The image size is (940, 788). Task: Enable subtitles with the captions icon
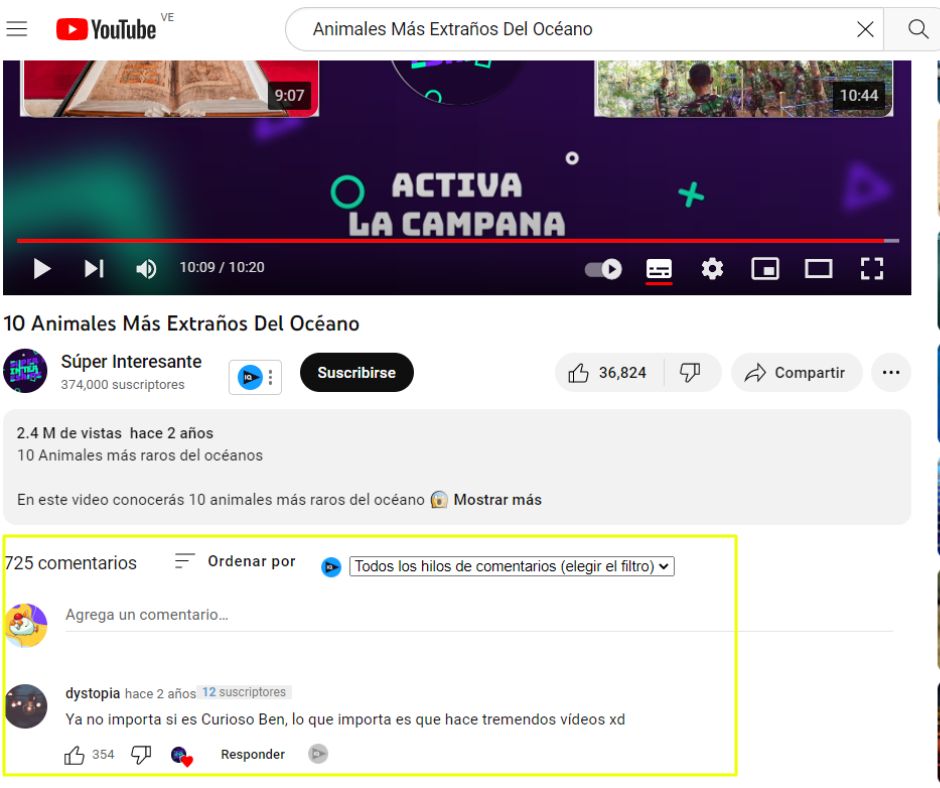point(658,268)
